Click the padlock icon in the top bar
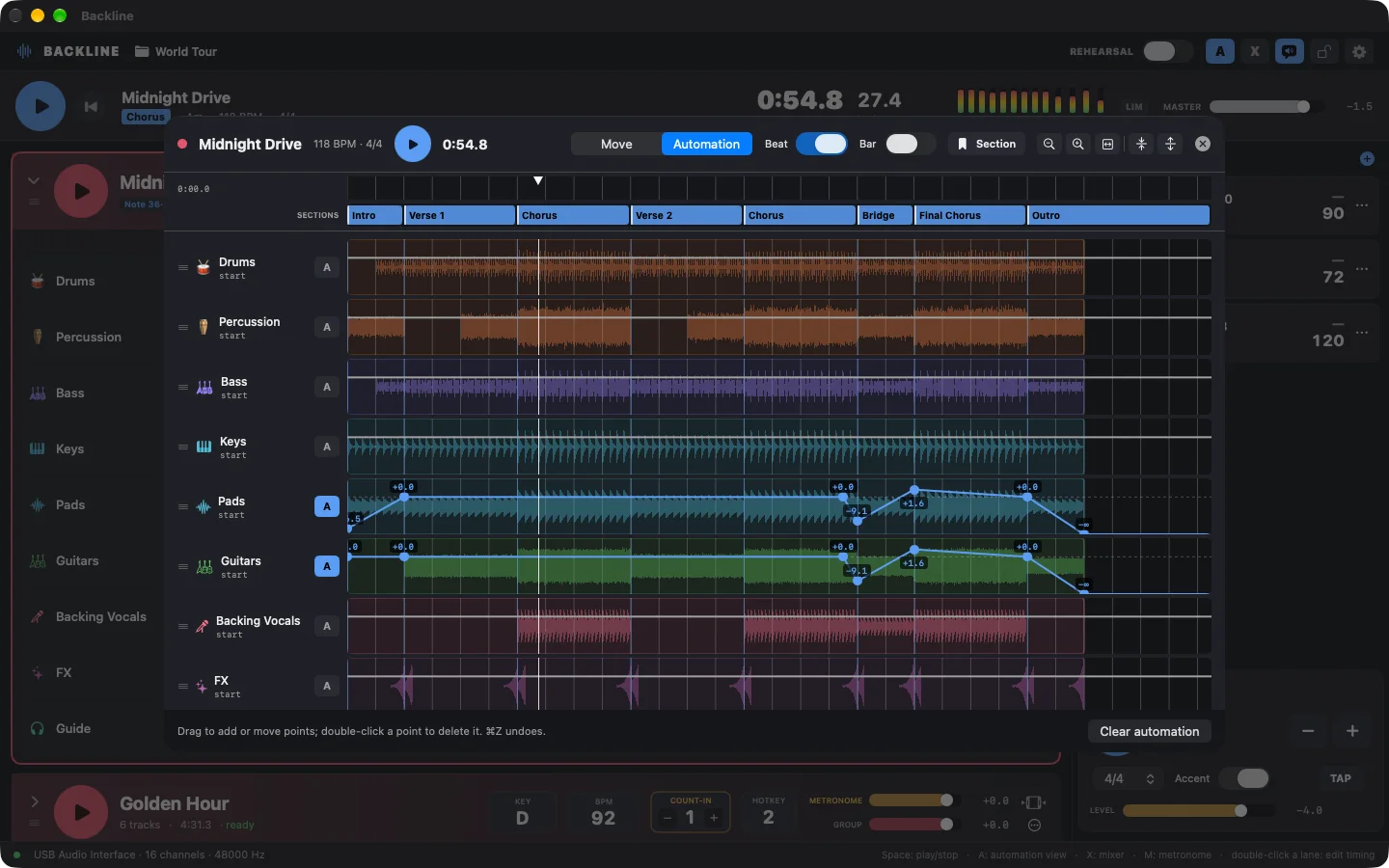The image size is (1389, 868). point(1324,51)
